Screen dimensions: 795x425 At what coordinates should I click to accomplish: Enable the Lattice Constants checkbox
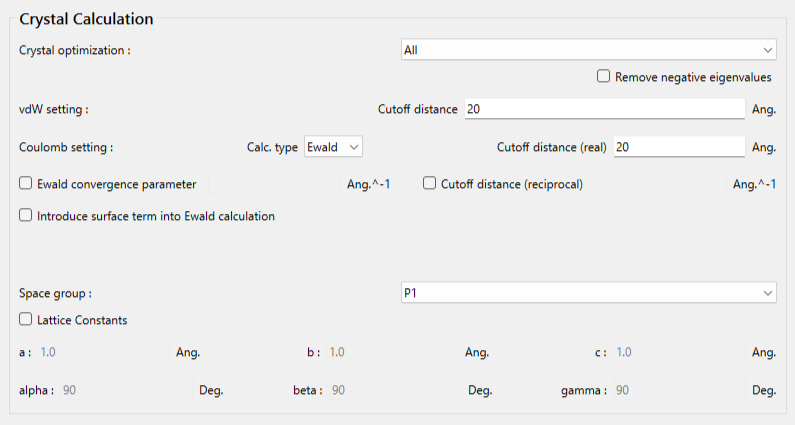point(26,320)
